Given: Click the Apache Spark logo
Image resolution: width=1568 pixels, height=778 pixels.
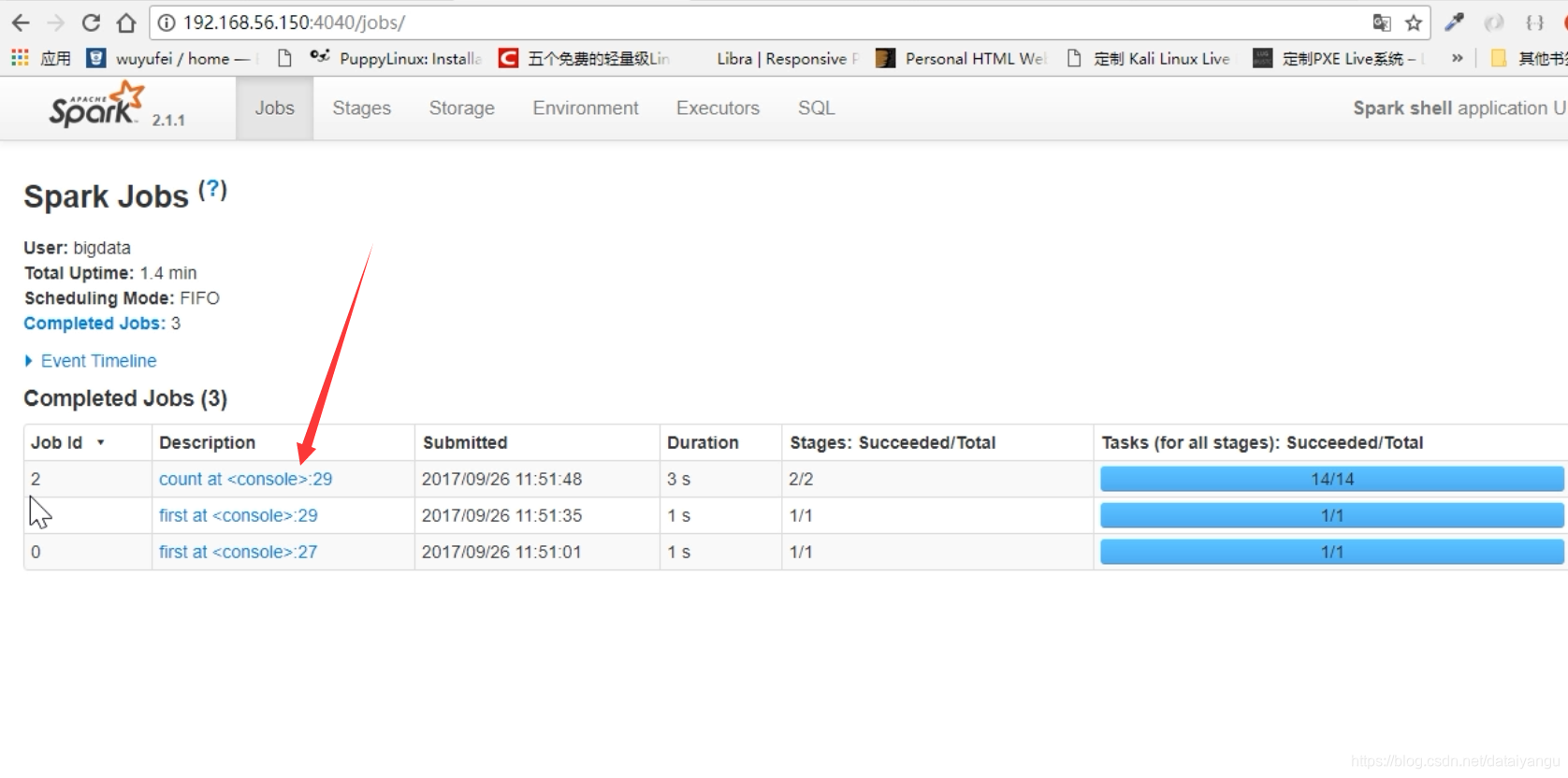Looking at the screenshot, I should point(97,105).
